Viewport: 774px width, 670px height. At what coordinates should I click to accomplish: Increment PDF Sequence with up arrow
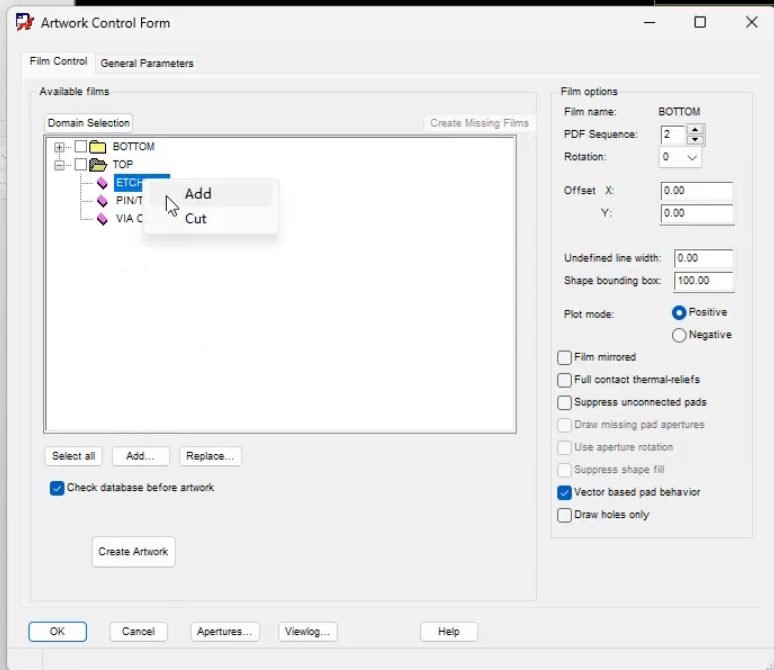pos(695,129)
